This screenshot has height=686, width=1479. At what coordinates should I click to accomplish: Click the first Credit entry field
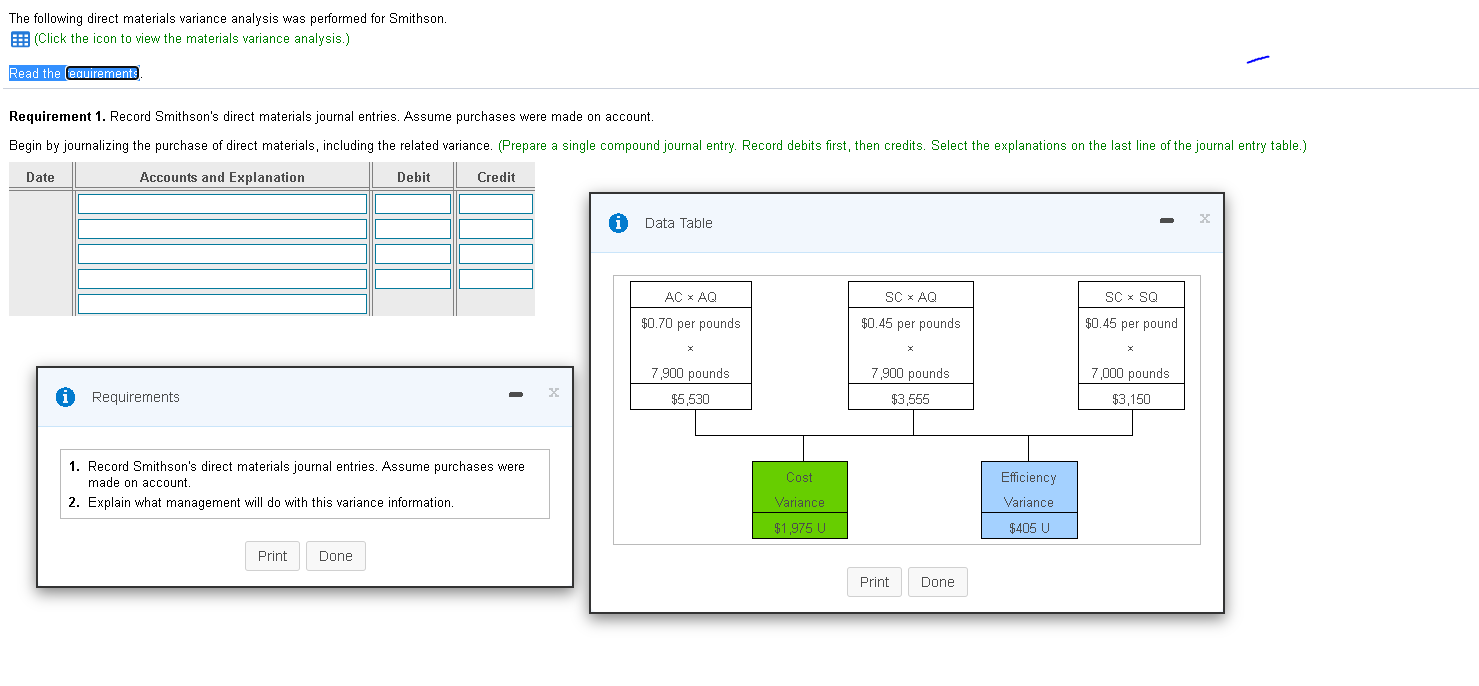click(495, 203)
